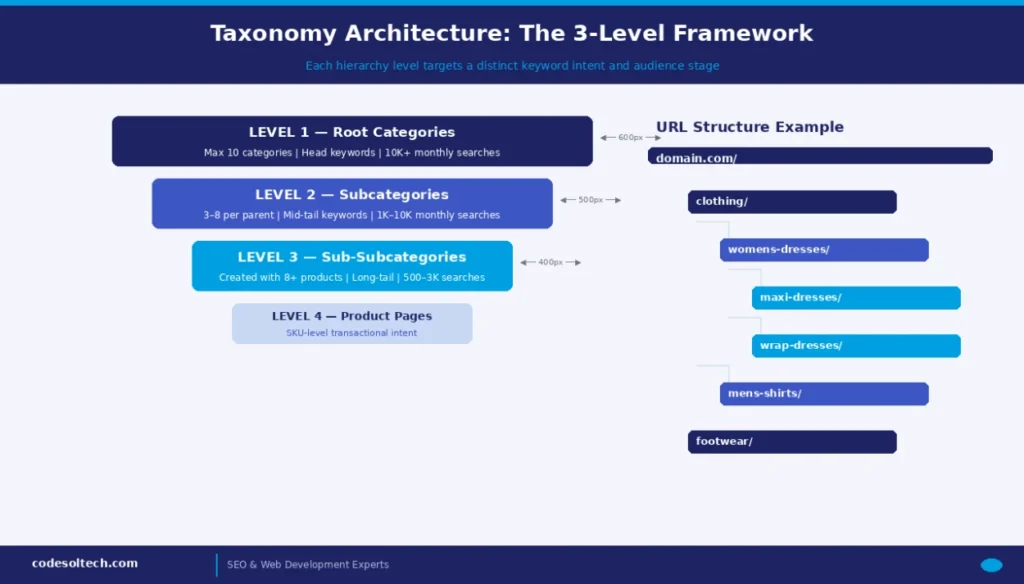Image resolution: width=1024 pixels, height=584 pixels.
Task: Click the SEO & Web Development Experts text
Action: click(307, 564)
